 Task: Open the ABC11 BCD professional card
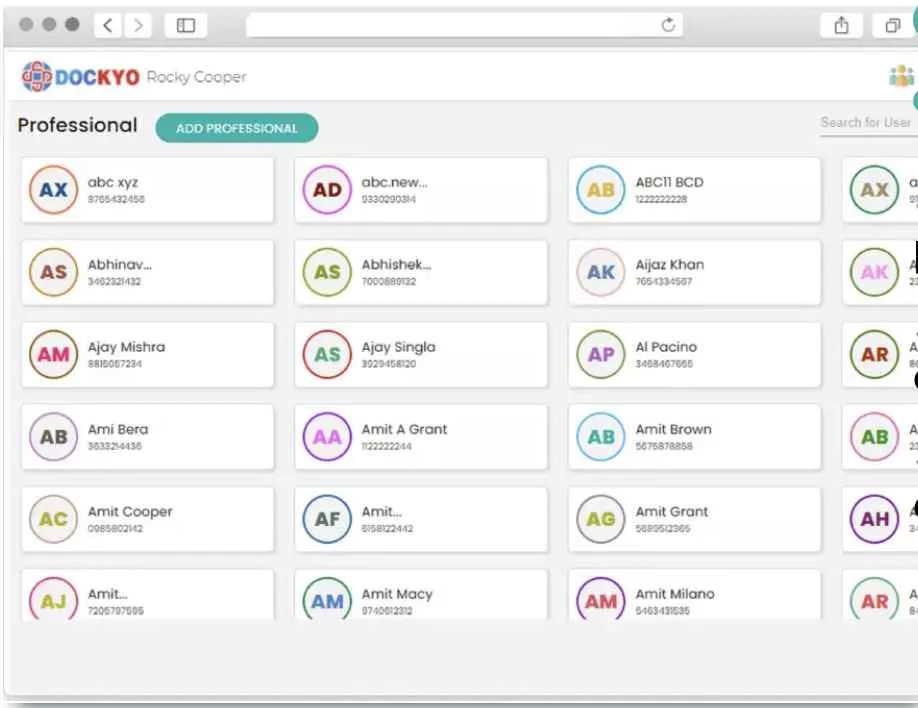coord(695,190)
